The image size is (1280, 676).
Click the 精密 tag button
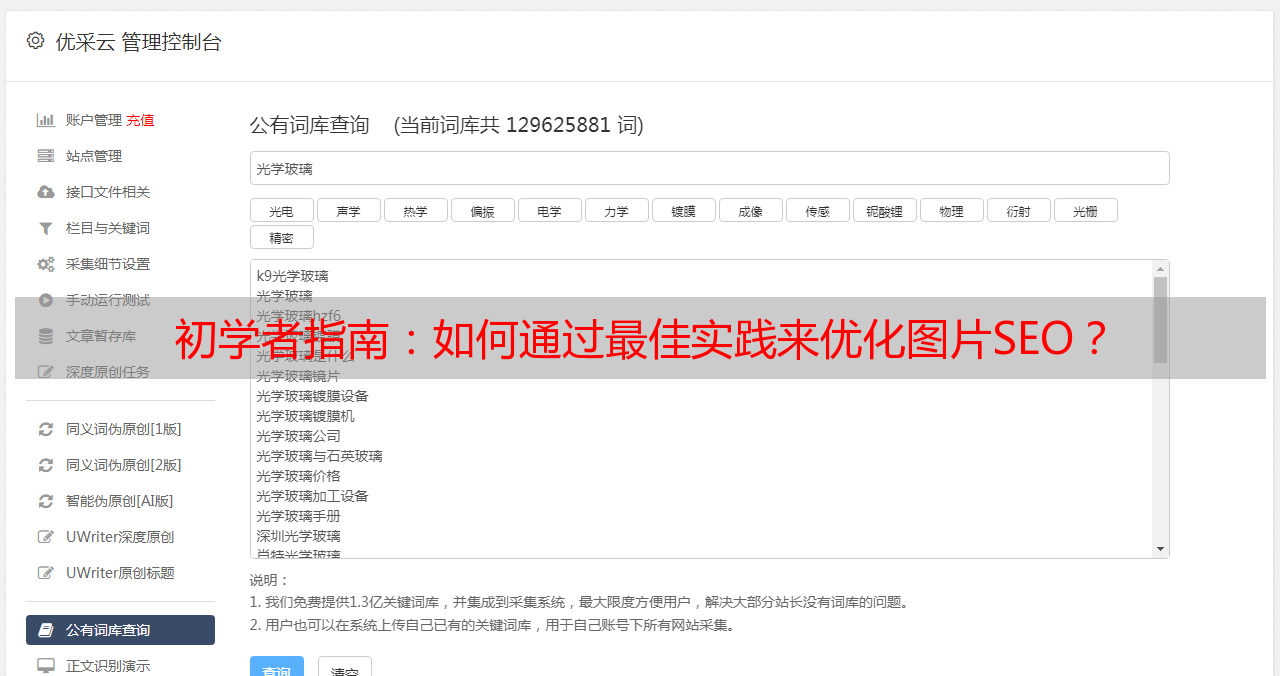click(x=281, y=237)
